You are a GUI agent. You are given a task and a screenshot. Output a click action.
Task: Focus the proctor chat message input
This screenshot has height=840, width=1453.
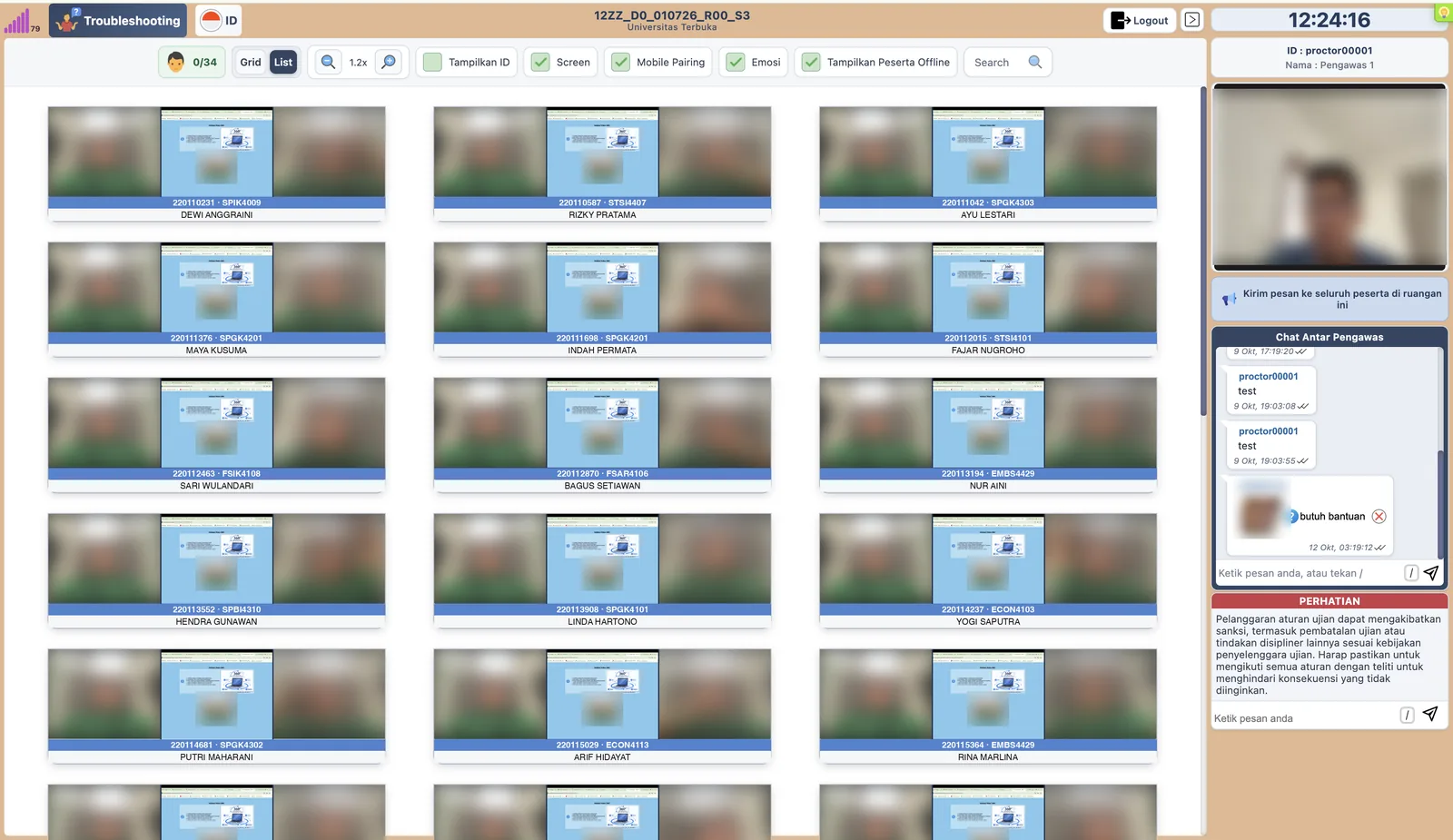coord(1308,573)
